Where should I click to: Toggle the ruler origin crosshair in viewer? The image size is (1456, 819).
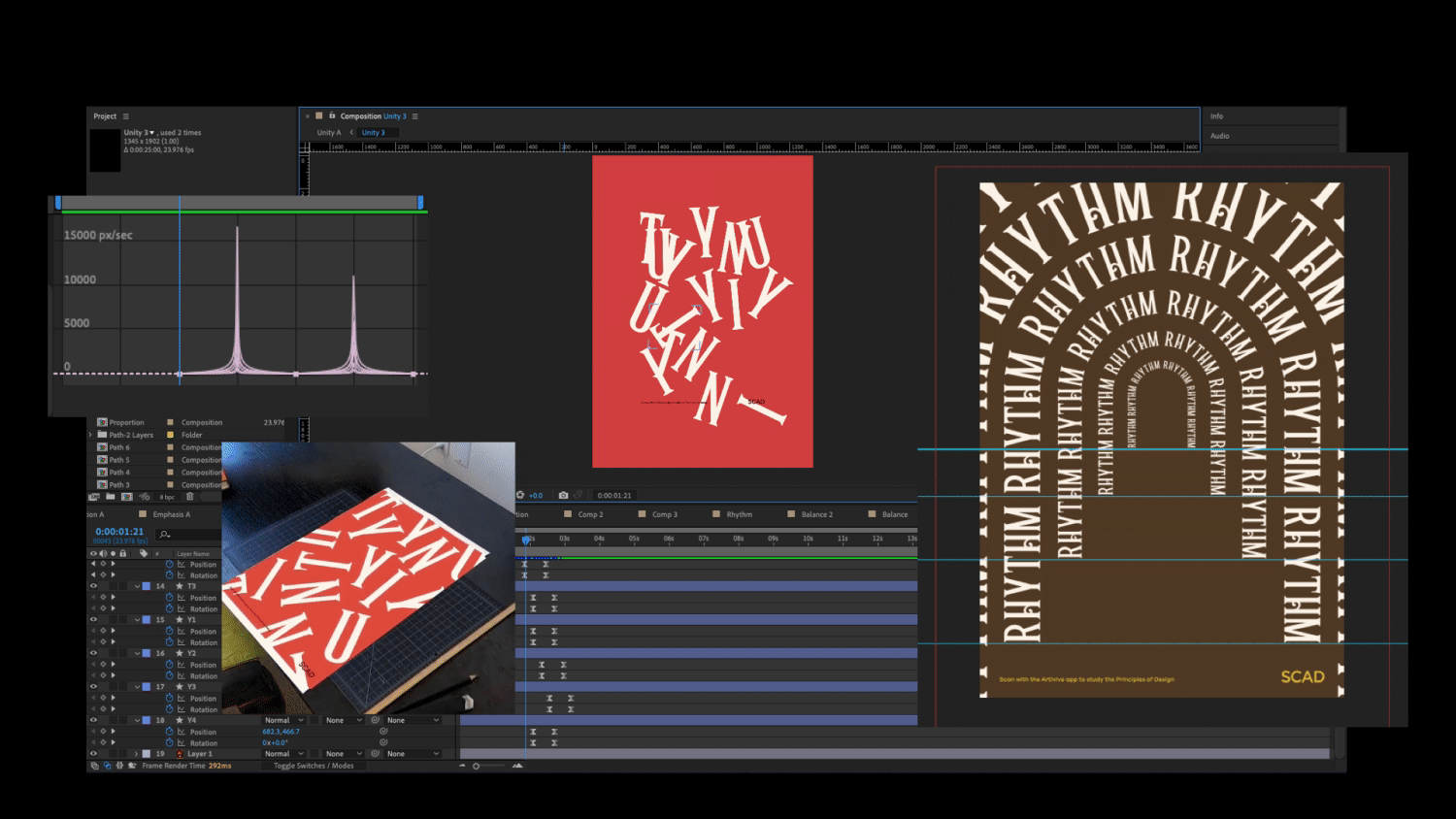click(305, 147)
